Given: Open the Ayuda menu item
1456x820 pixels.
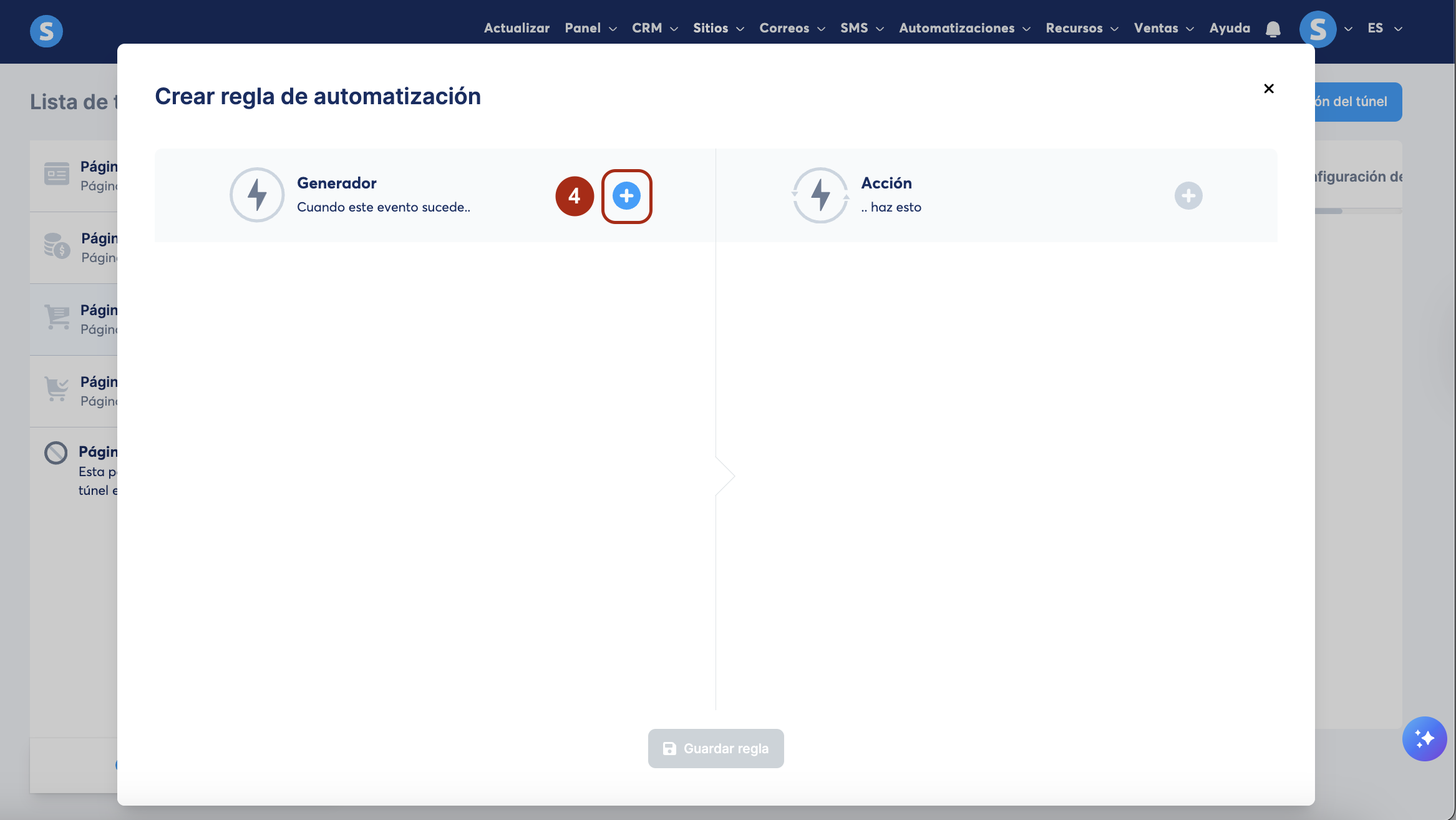Looking at the screenshot, I should [x=1229, y=28].
